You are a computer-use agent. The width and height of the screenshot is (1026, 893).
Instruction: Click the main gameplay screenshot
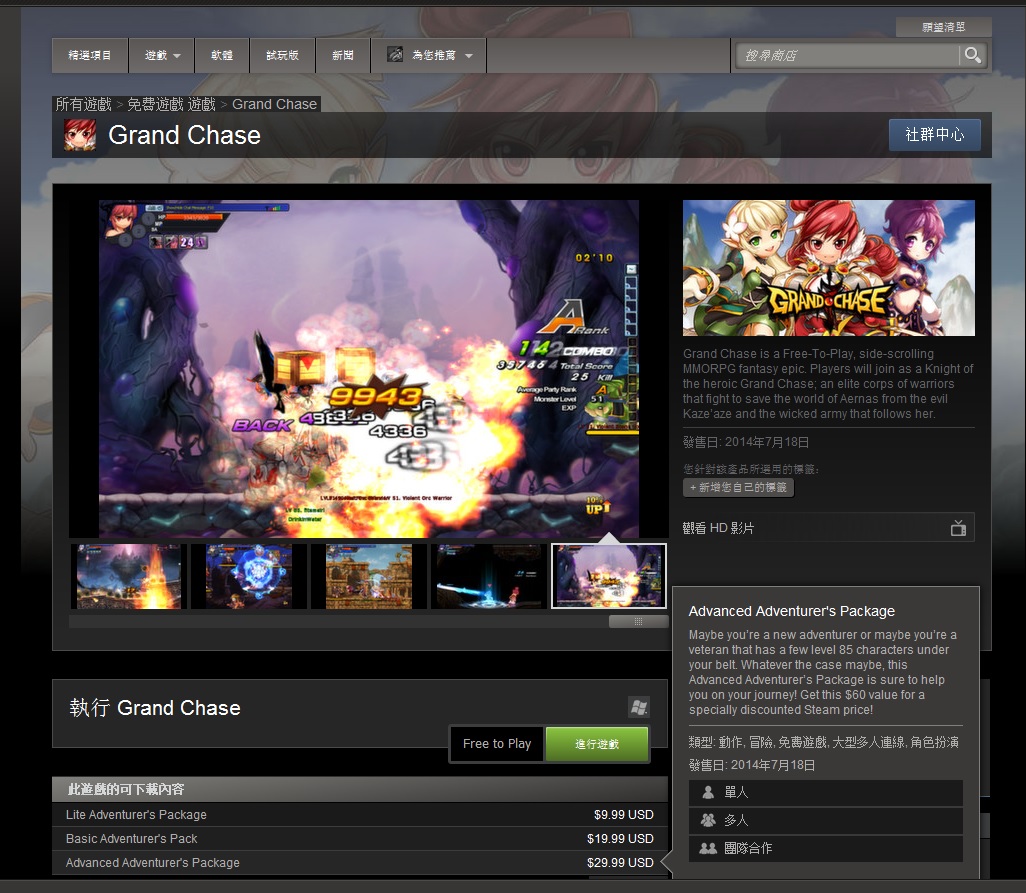click(368, 369)
